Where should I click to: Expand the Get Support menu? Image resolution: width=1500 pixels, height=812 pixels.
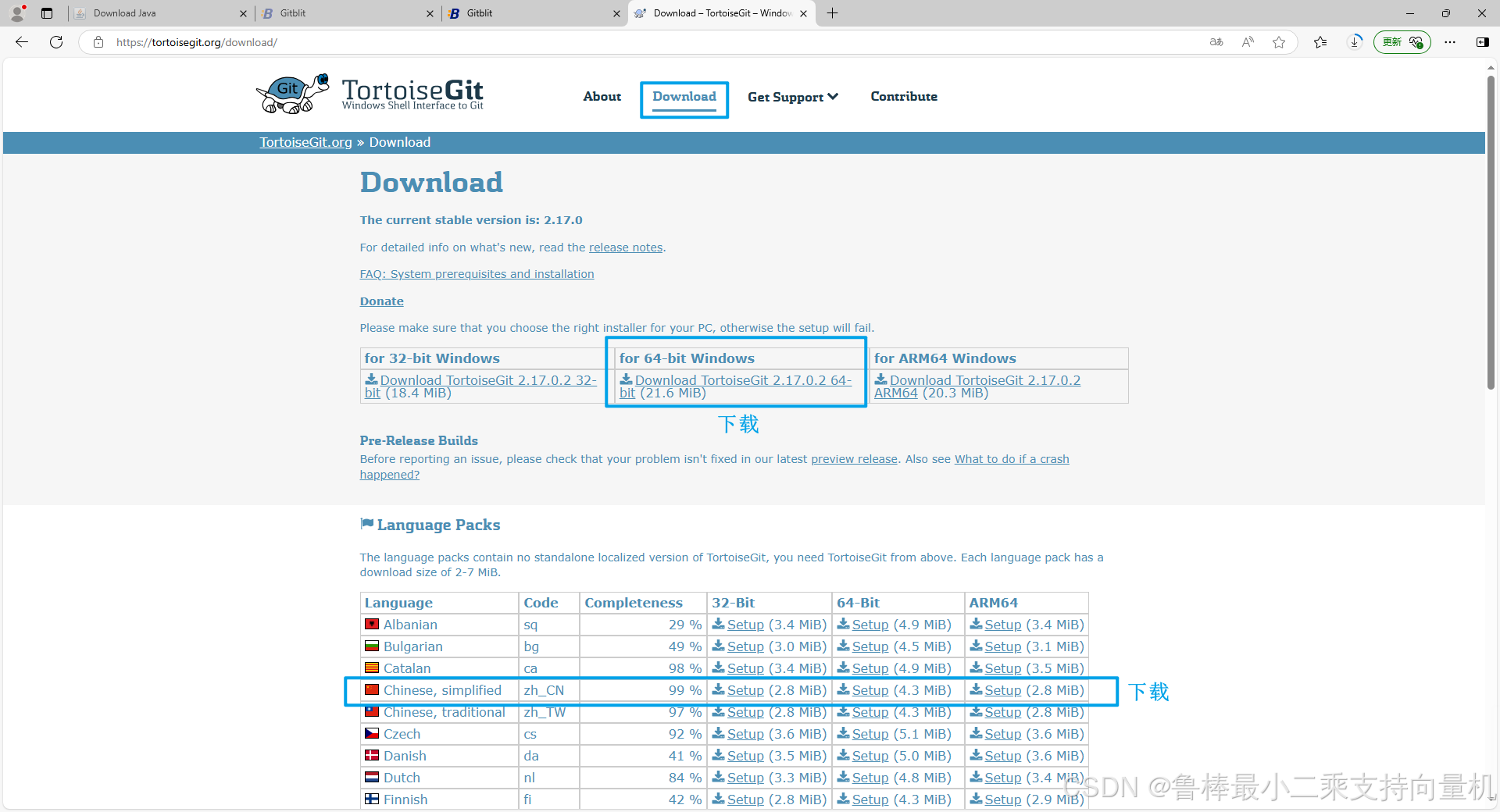[792, 96]
